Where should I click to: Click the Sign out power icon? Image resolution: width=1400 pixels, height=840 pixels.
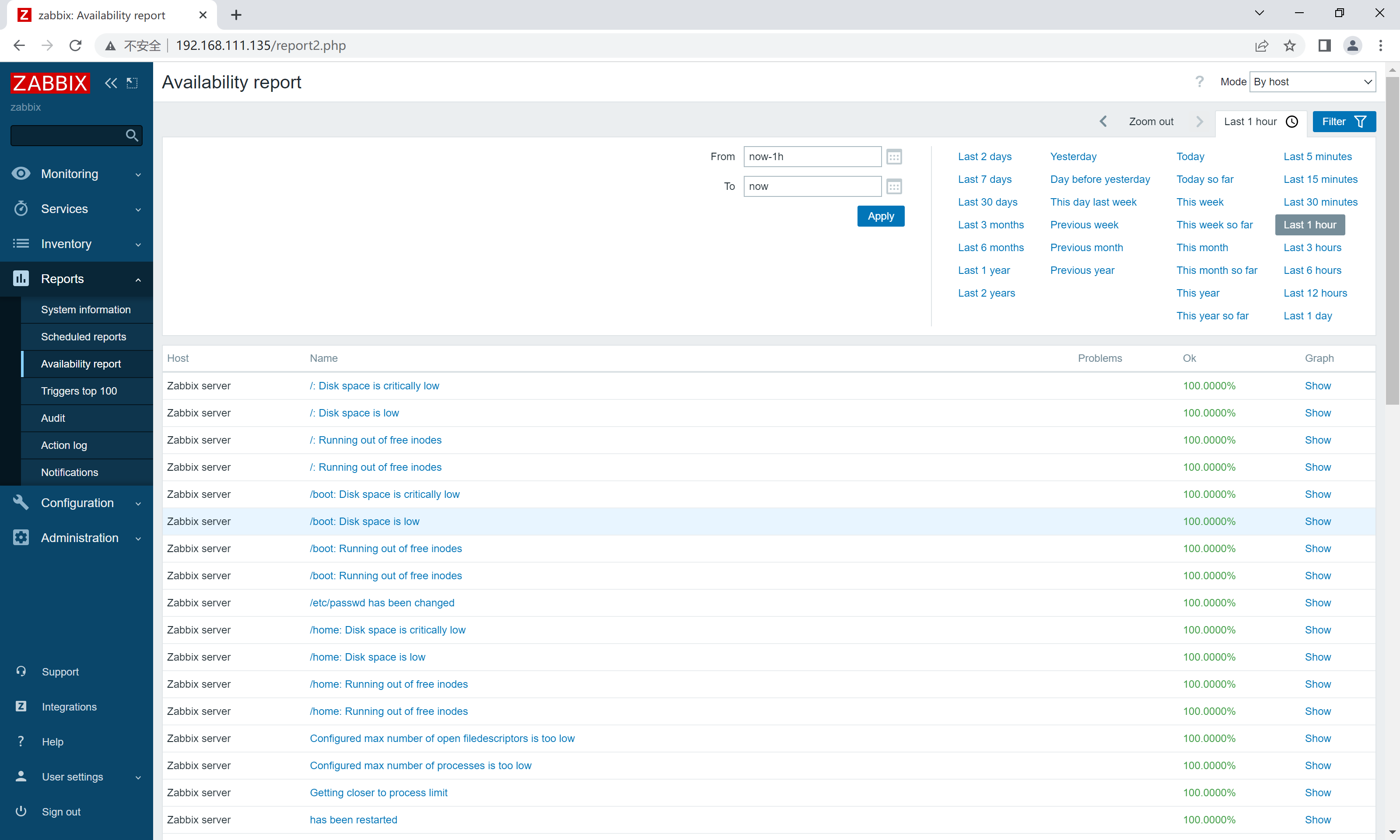pos(21,811)
